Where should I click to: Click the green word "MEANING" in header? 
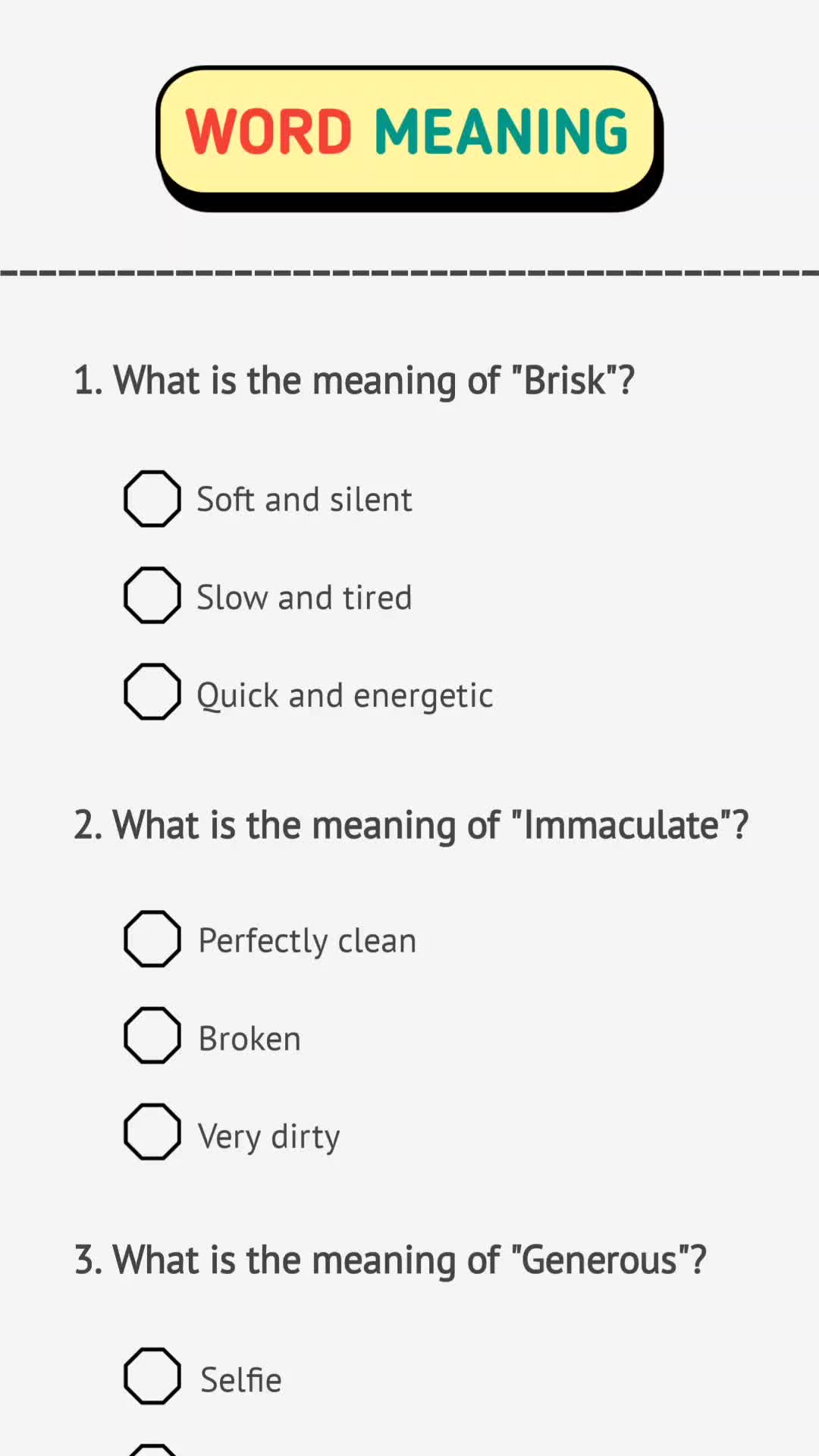click(x=501, y=132)
